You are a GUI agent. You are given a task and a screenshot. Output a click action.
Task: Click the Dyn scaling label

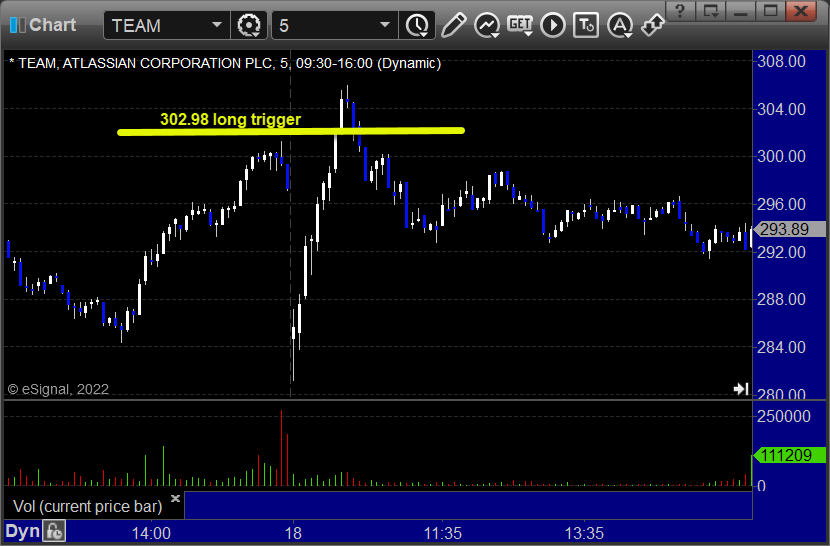[x=23, y=531]
